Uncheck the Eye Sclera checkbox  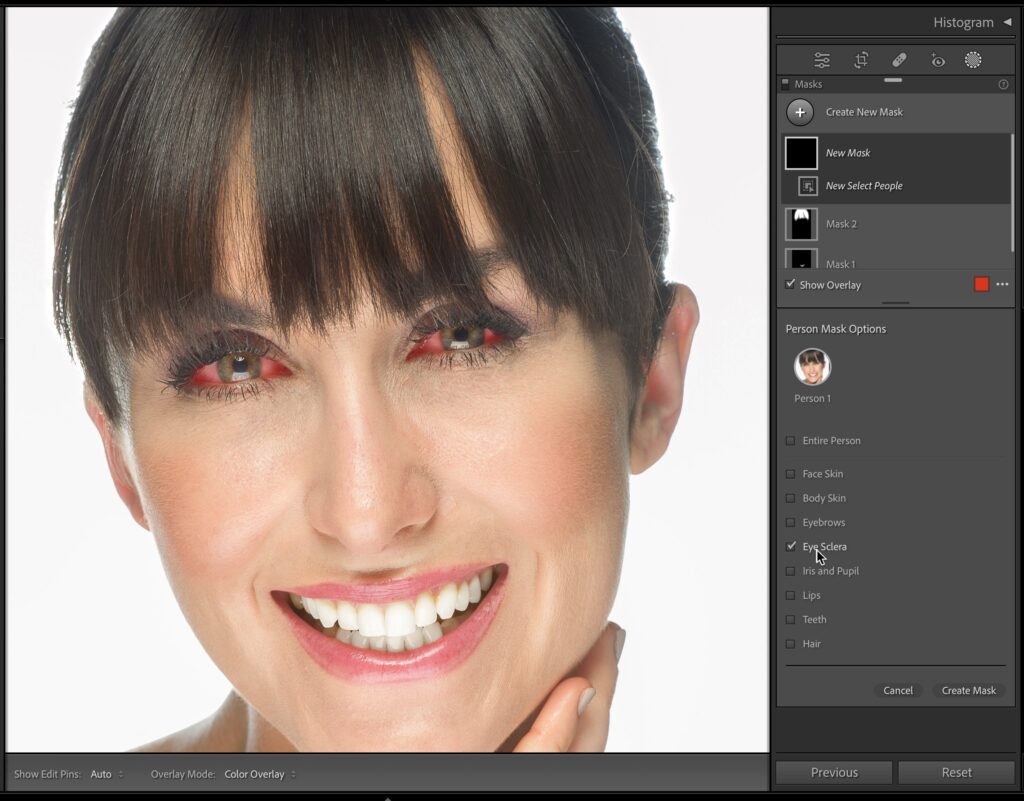pyautogui.click(x=791, y=547)
